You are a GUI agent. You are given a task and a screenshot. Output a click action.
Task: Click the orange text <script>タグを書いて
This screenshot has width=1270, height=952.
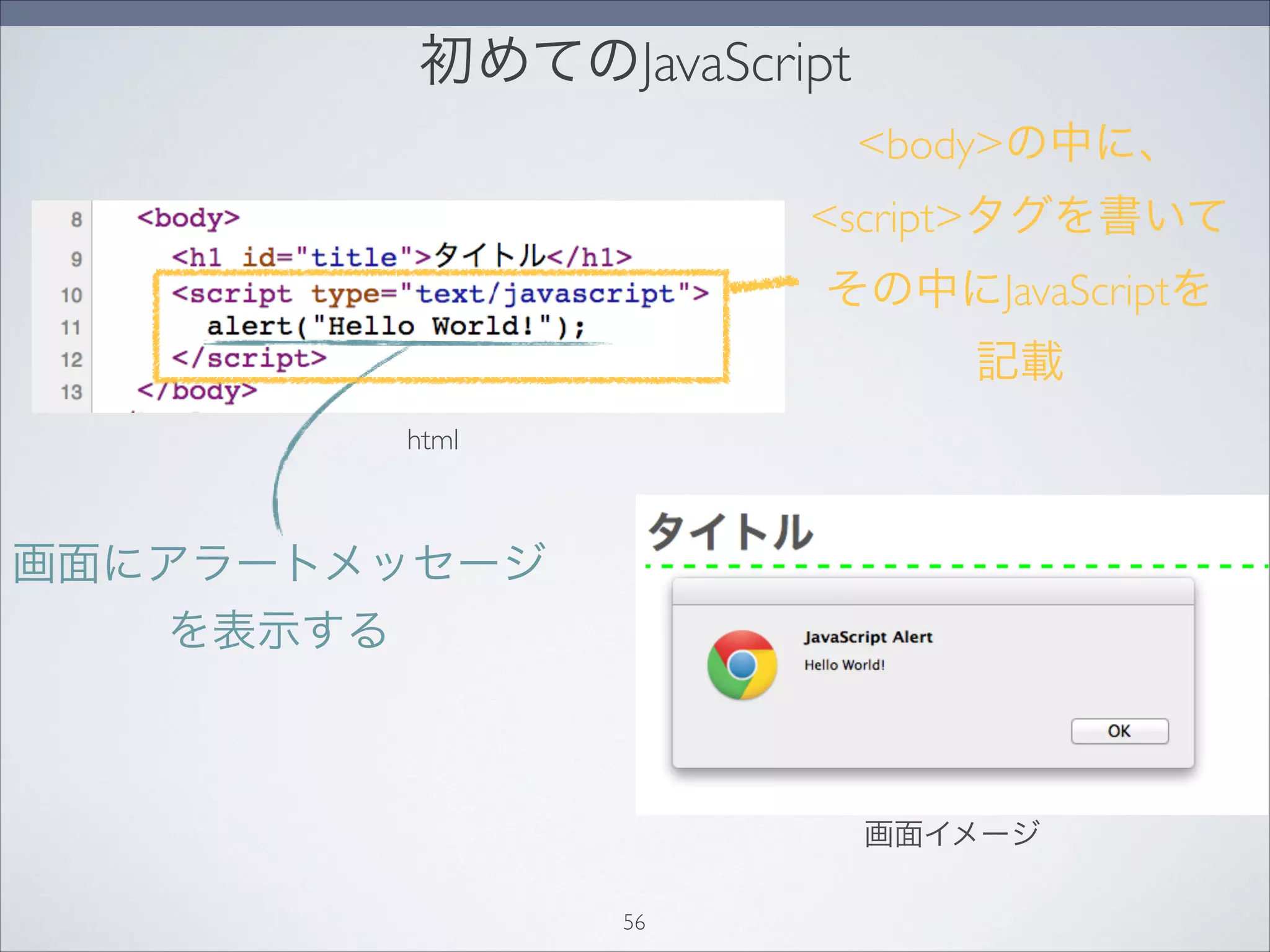[1018, 217]
